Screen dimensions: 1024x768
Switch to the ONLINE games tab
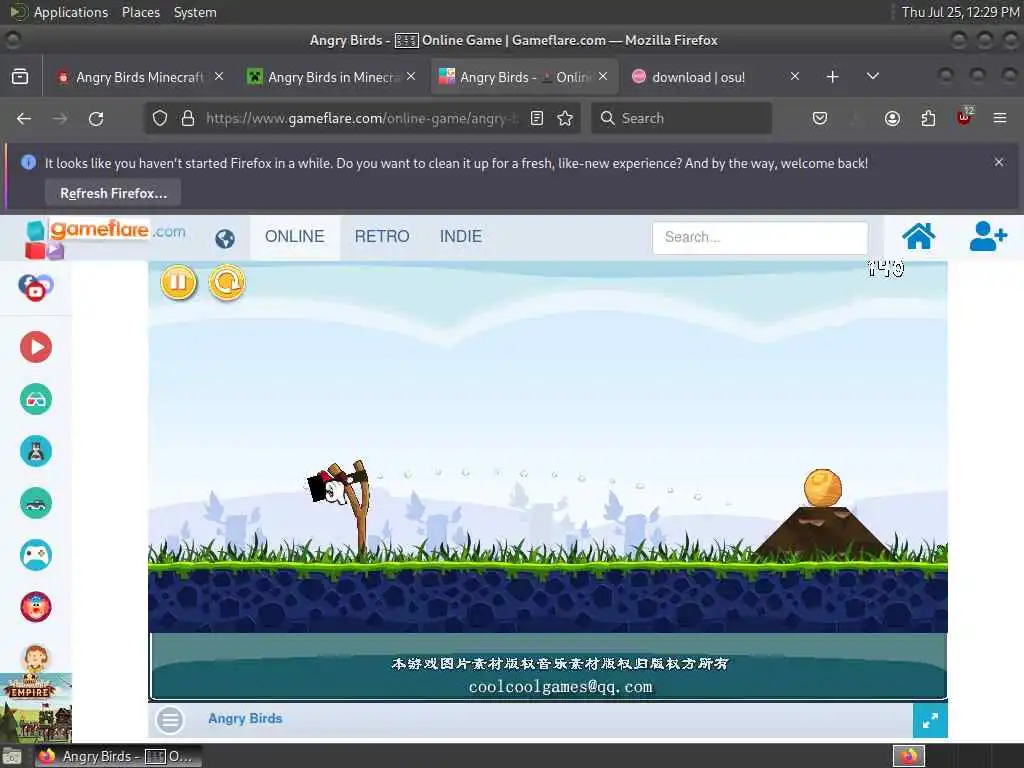click(295, 236)
